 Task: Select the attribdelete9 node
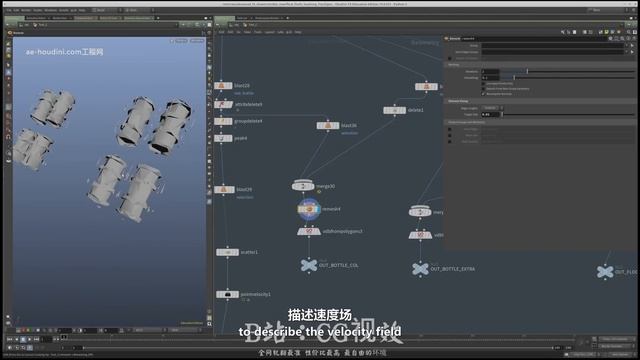(223, 104)
